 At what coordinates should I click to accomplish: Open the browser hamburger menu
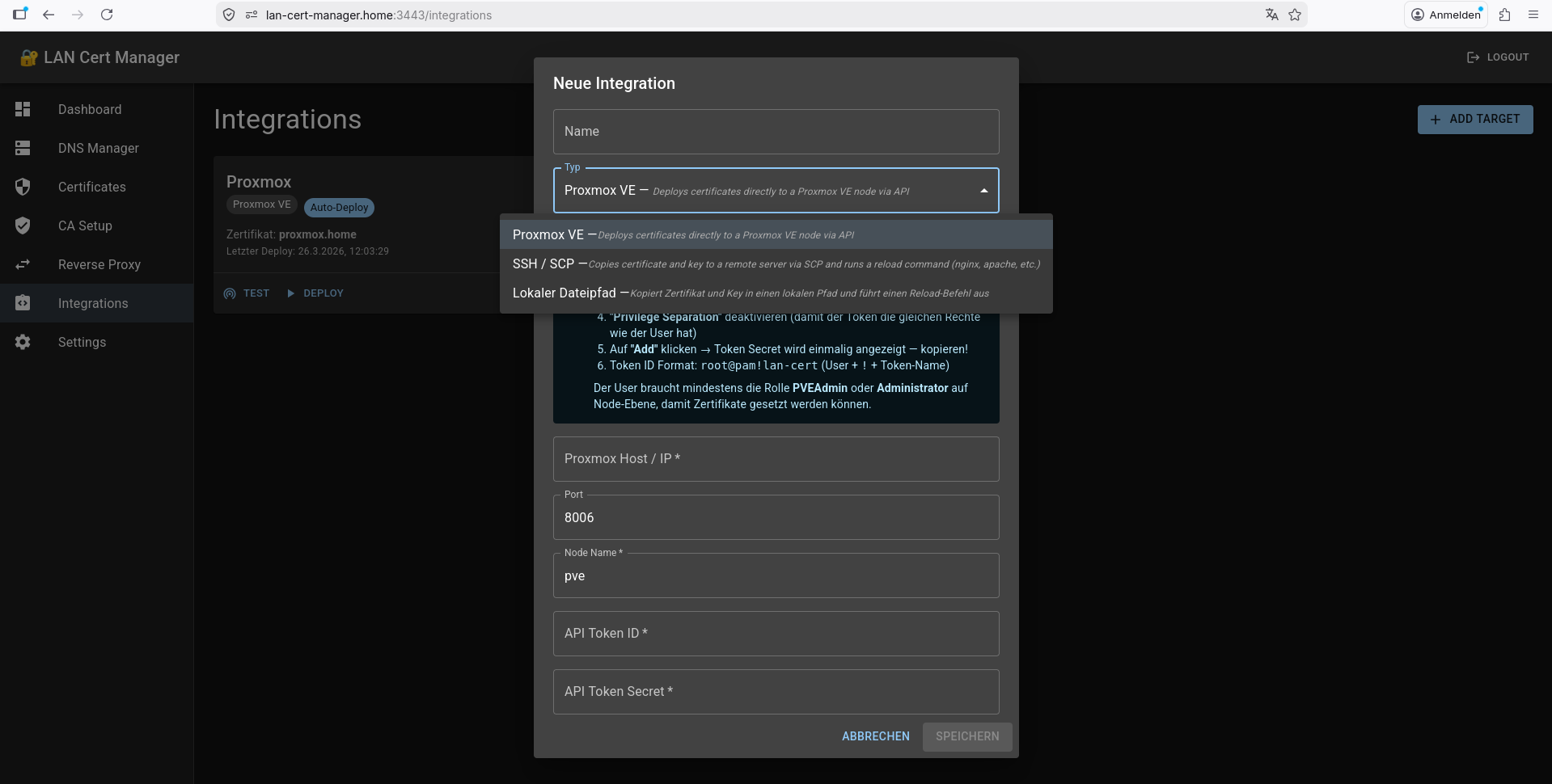[x=1533, y=15]
